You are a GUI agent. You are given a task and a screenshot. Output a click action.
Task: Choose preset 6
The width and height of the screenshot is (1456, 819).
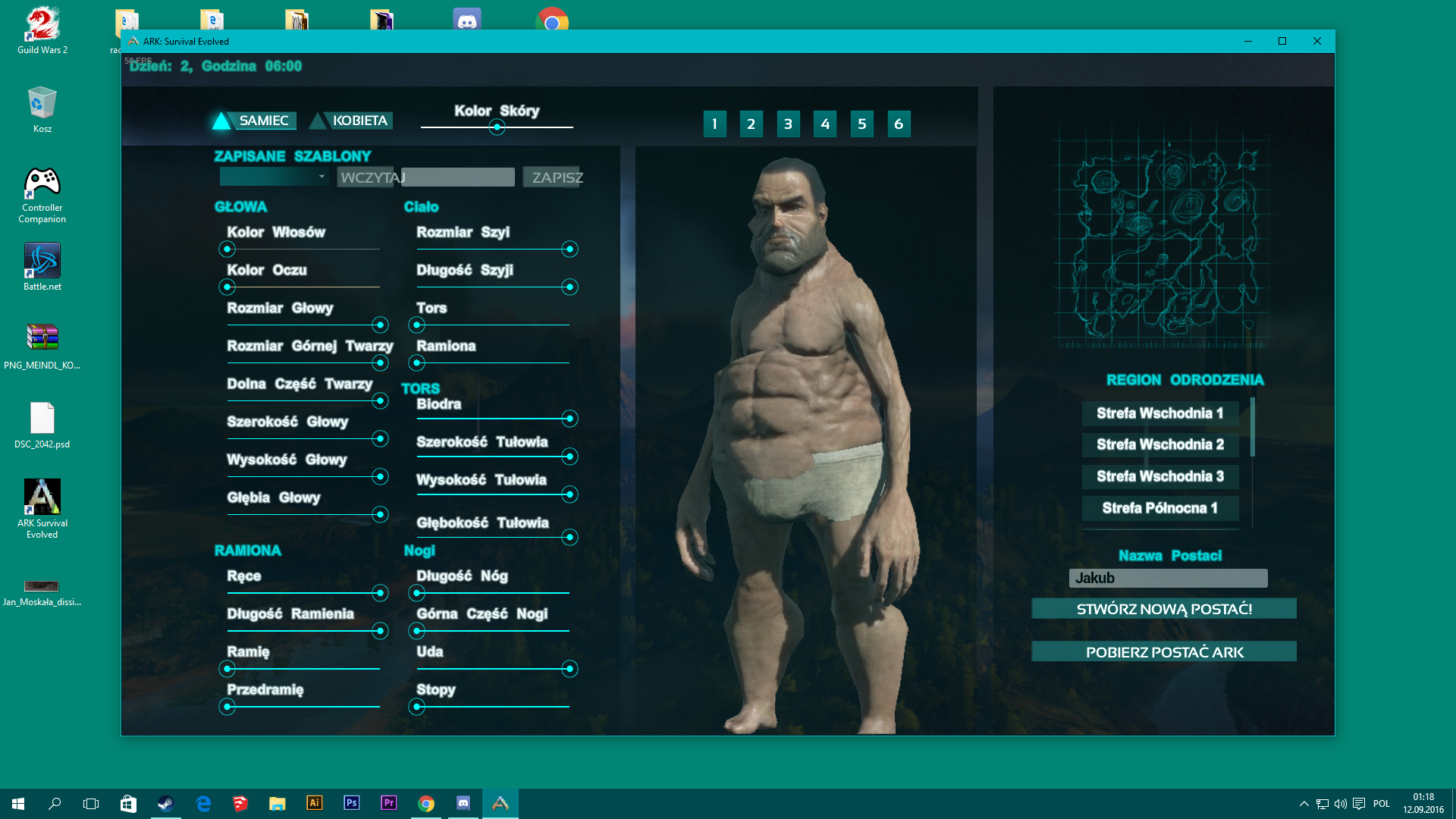899,124
